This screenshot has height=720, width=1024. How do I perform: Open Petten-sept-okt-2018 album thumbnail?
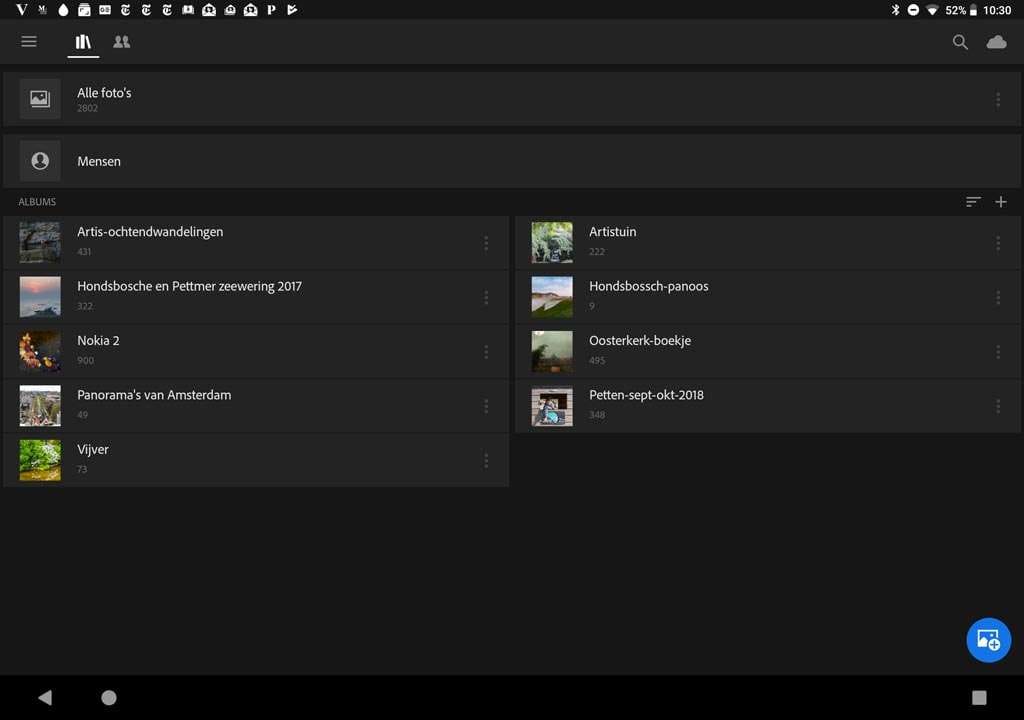pos(552,406)
